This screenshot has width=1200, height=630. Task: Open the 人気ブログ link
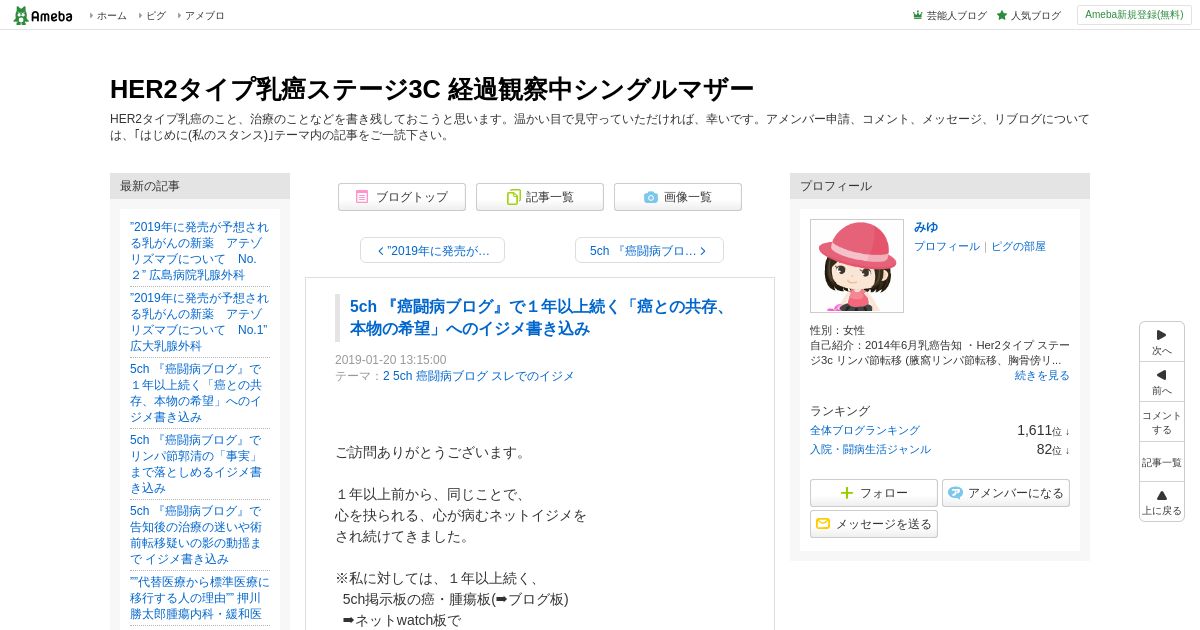tap(1035, 16)
